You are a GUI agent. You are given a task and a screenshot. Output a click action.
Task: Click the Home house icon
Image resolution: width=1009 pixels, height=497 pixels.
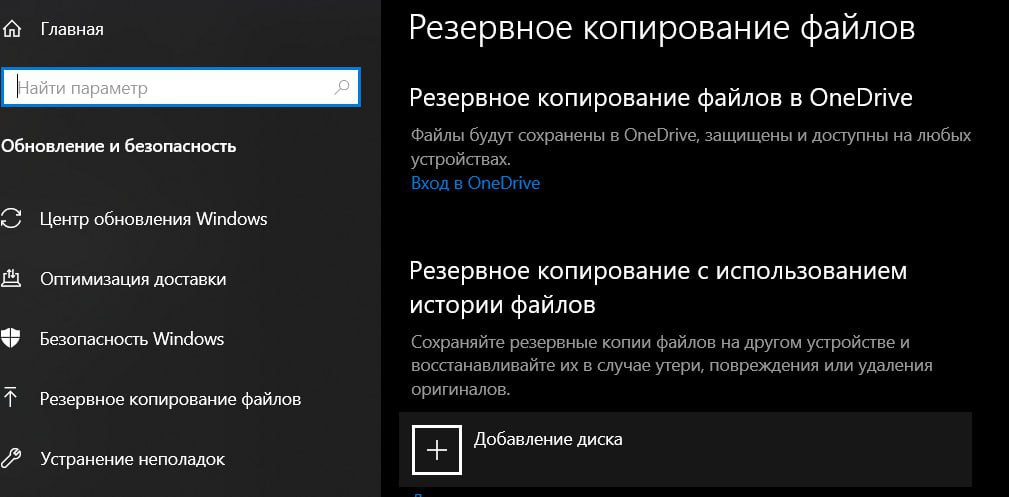pos(12,29)
